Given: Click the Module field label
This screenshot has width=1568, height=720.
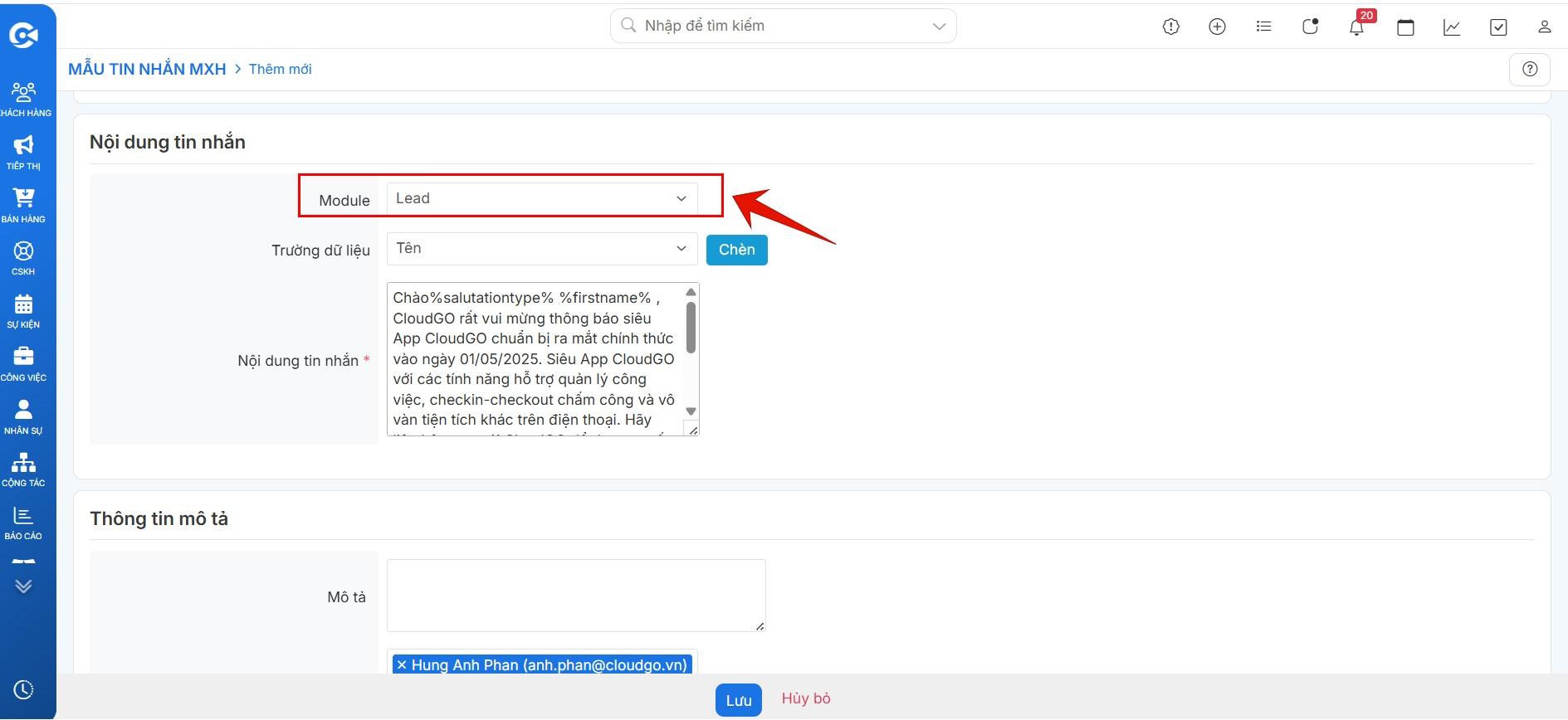Looking at the screenshot, I should 344,200.
